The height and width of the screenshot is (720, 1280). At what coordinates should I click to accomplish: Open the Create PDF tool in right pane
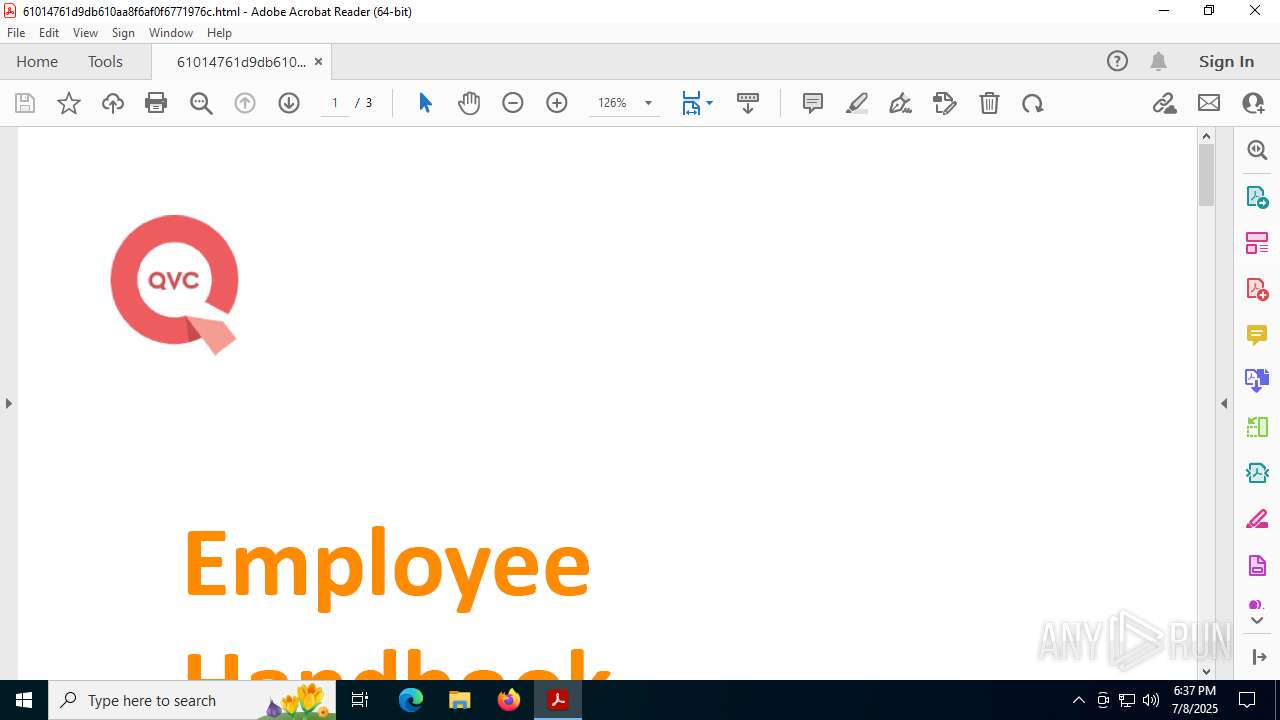1257,288
